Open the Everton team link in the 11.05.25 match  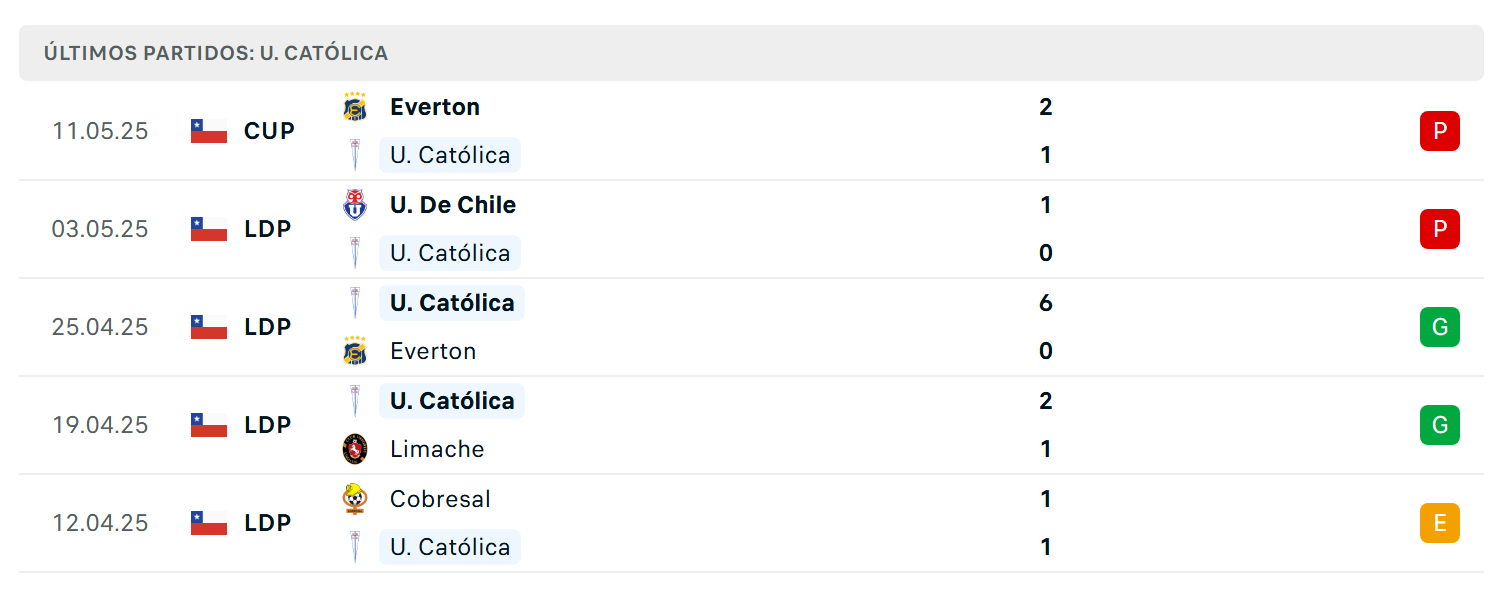coord(435,107)
